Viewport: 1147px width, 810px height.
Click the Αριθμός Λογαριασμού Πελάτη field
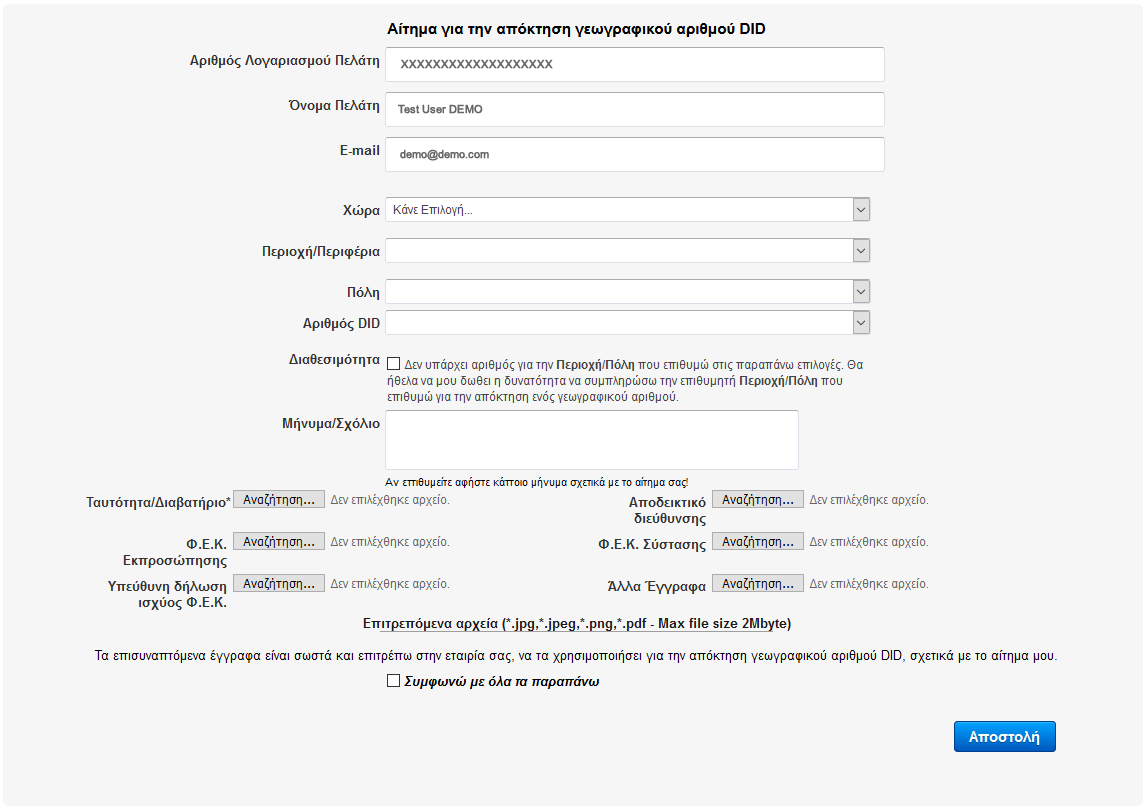point(635,65)
